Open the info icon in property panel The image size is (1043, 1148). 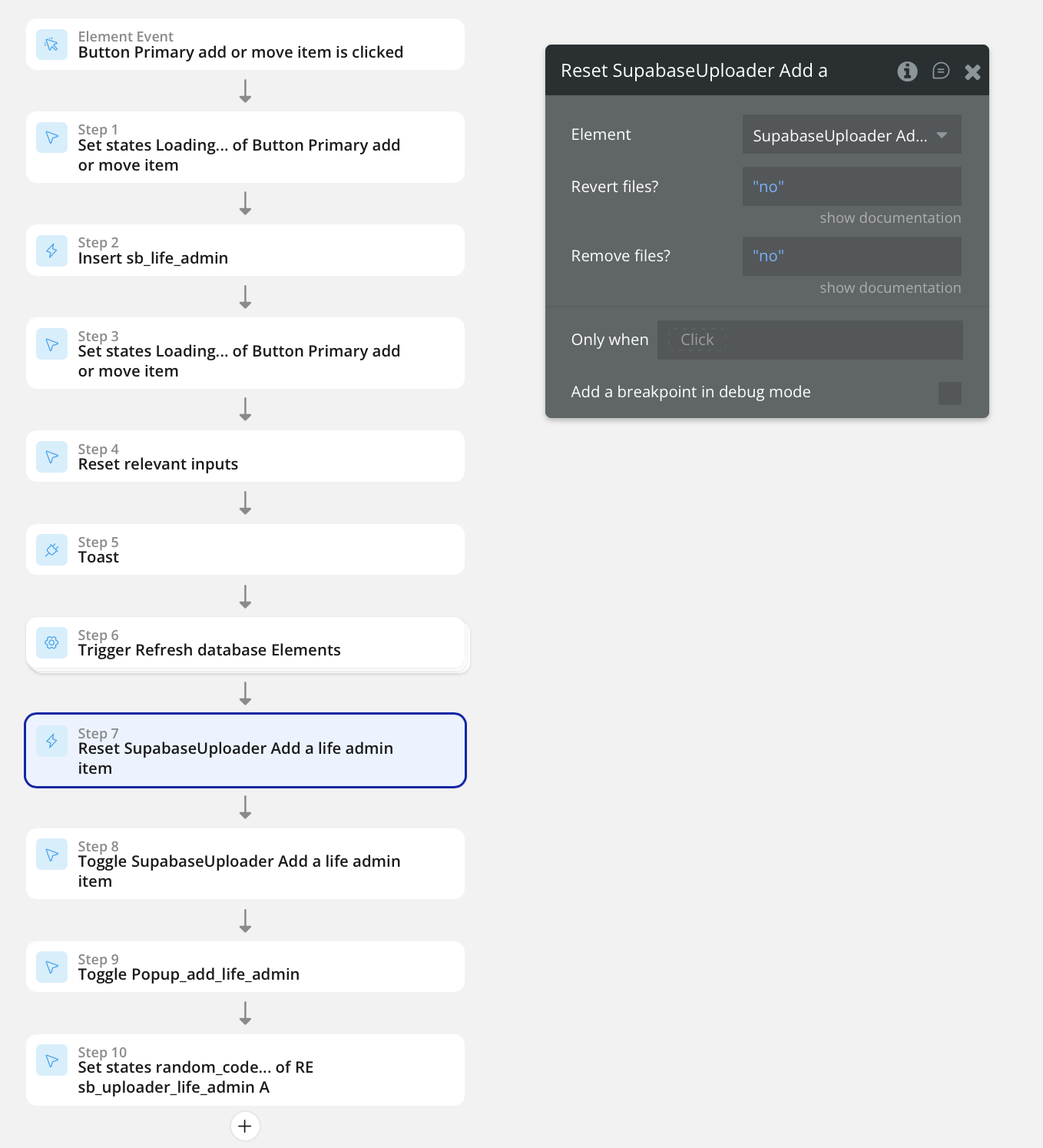(907, 71)
